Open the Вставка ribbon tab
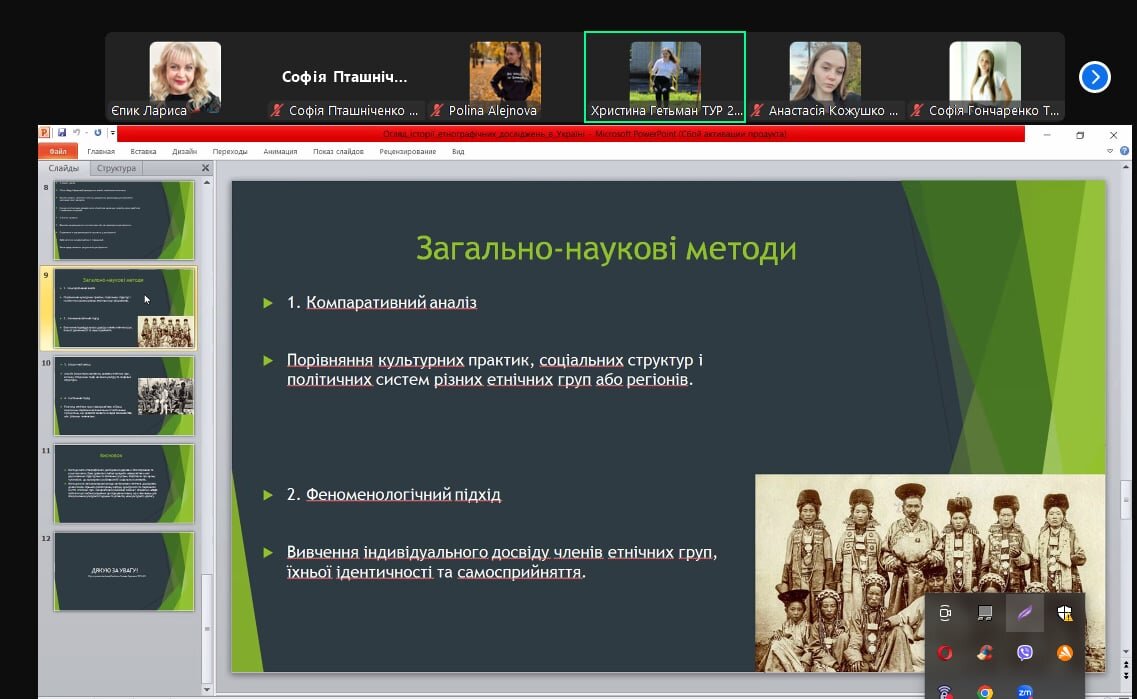The width and height of the screenshot is (1137, 699). (x=143, y=152)
